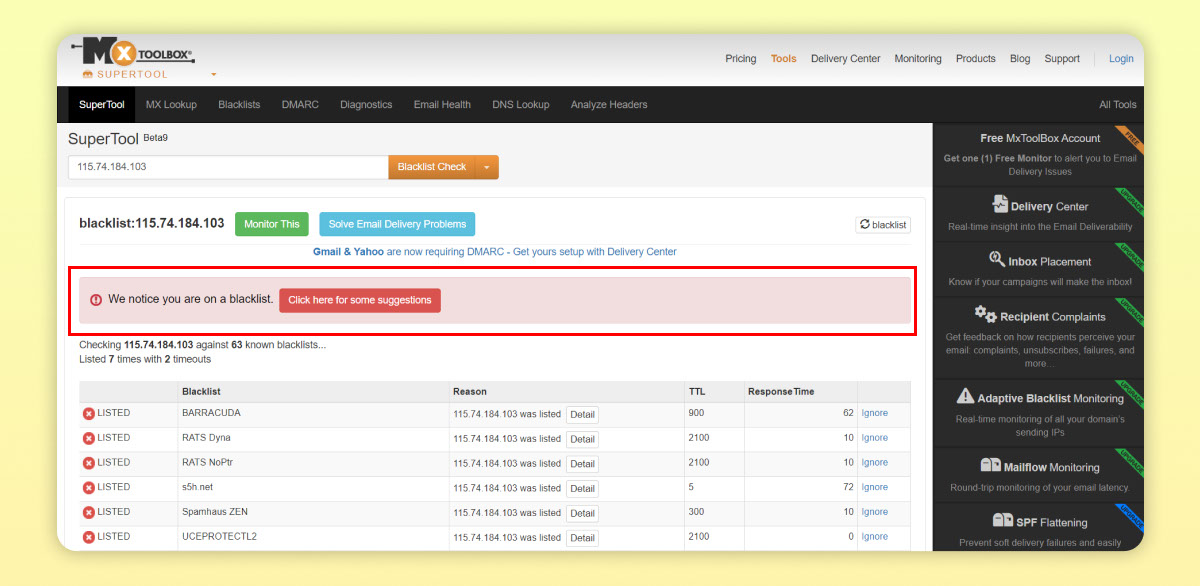Click the red LISTED icon for RATS NoPtr
Image resolution: width=1200 pixels, height=586 pixels.
[88, 463]
